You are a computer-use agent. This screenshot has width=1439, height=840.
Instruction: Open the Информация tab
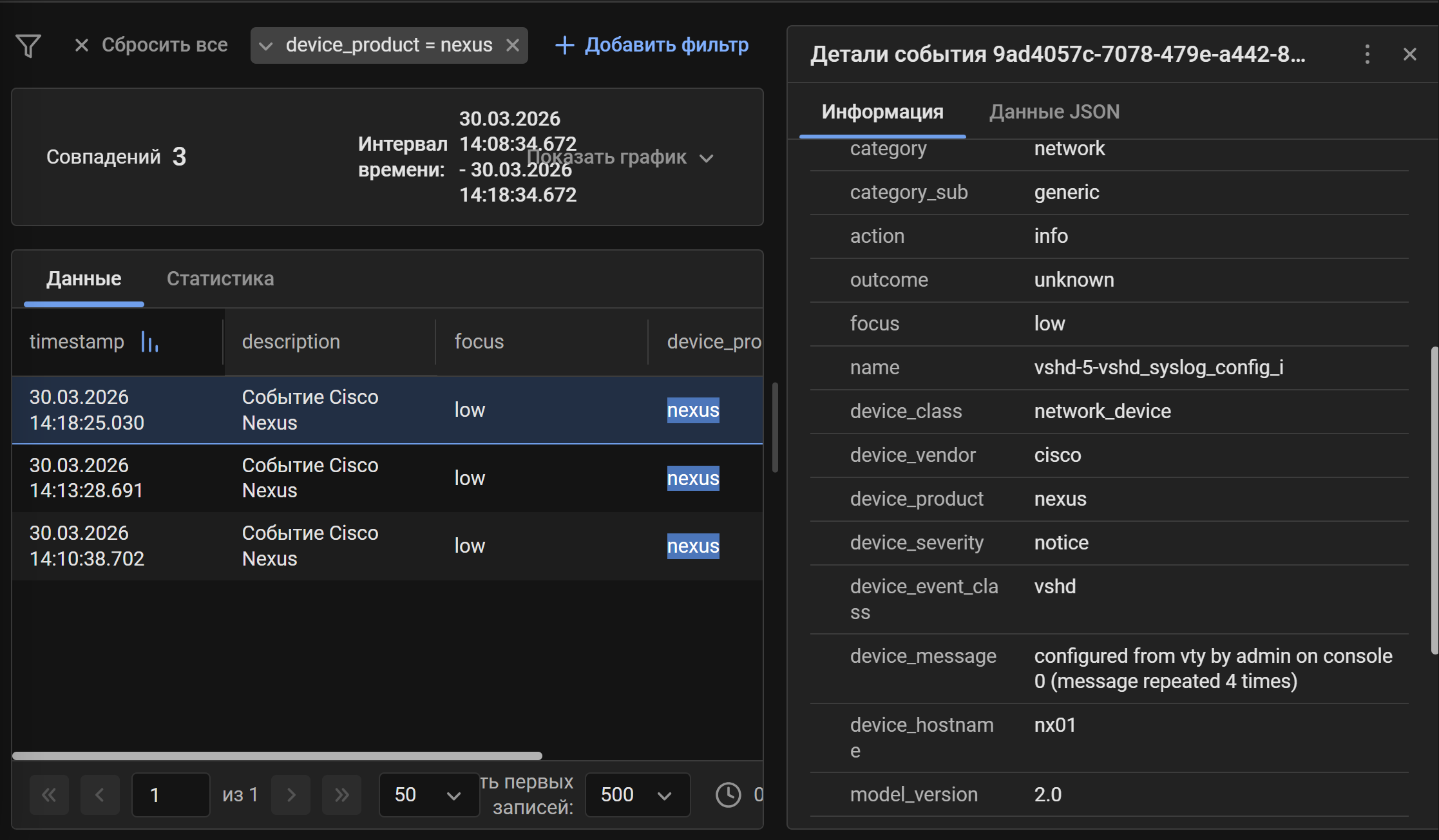pyautogui.click(x=882, y=111)
